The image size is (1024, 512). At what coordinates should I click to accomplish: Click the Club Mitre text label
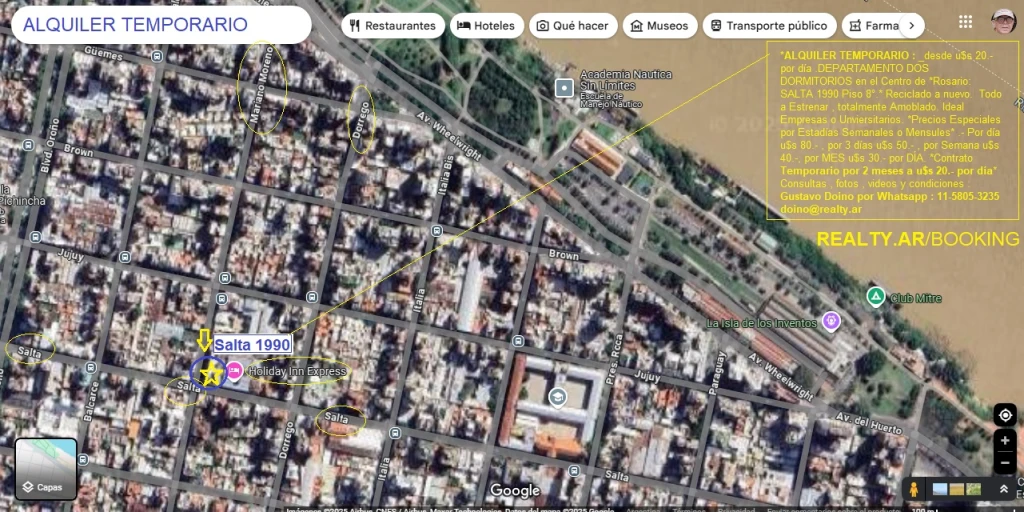point(916,298)
